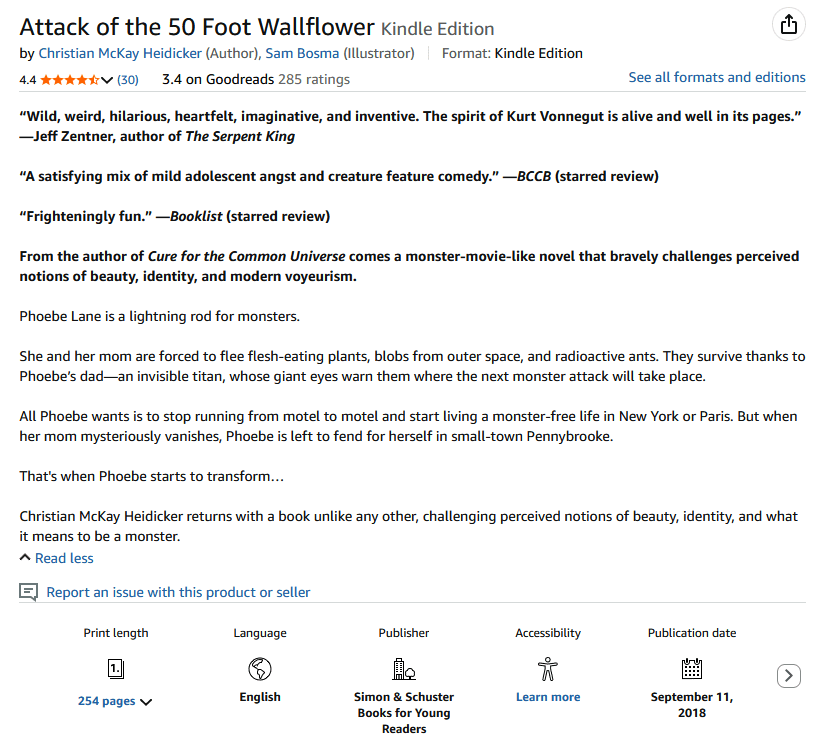Open illustrator Sam Bosma's page

click(302, 53)
